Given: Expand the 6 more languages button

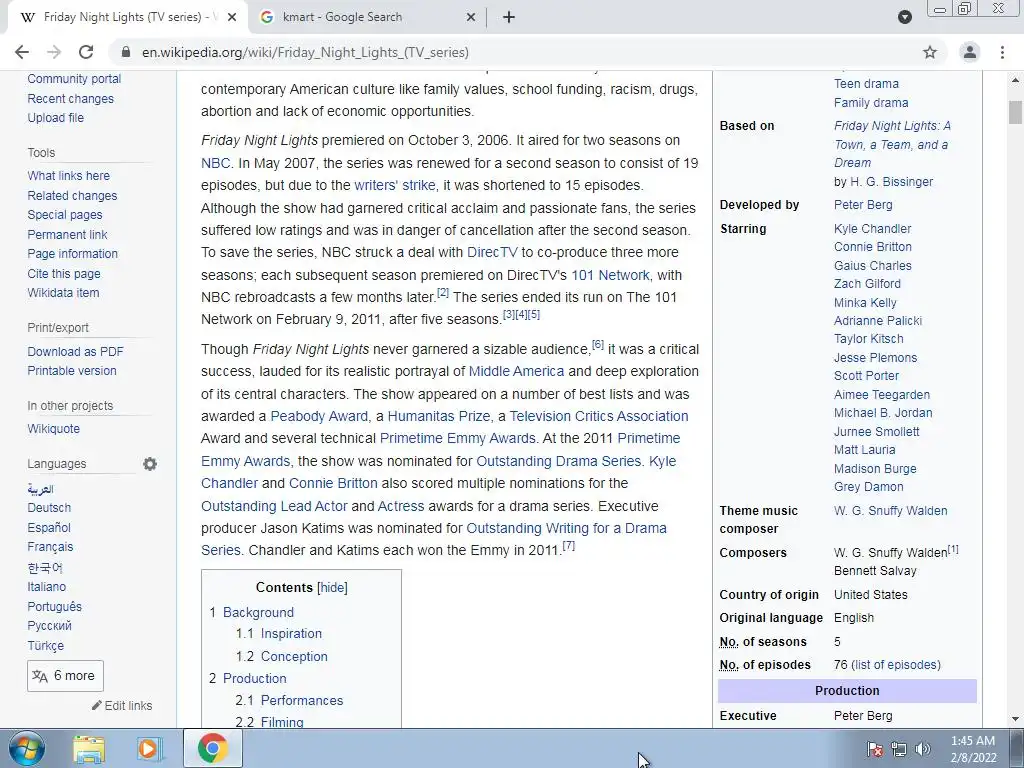Looking at the screenshot, I should tap(65, 676).
